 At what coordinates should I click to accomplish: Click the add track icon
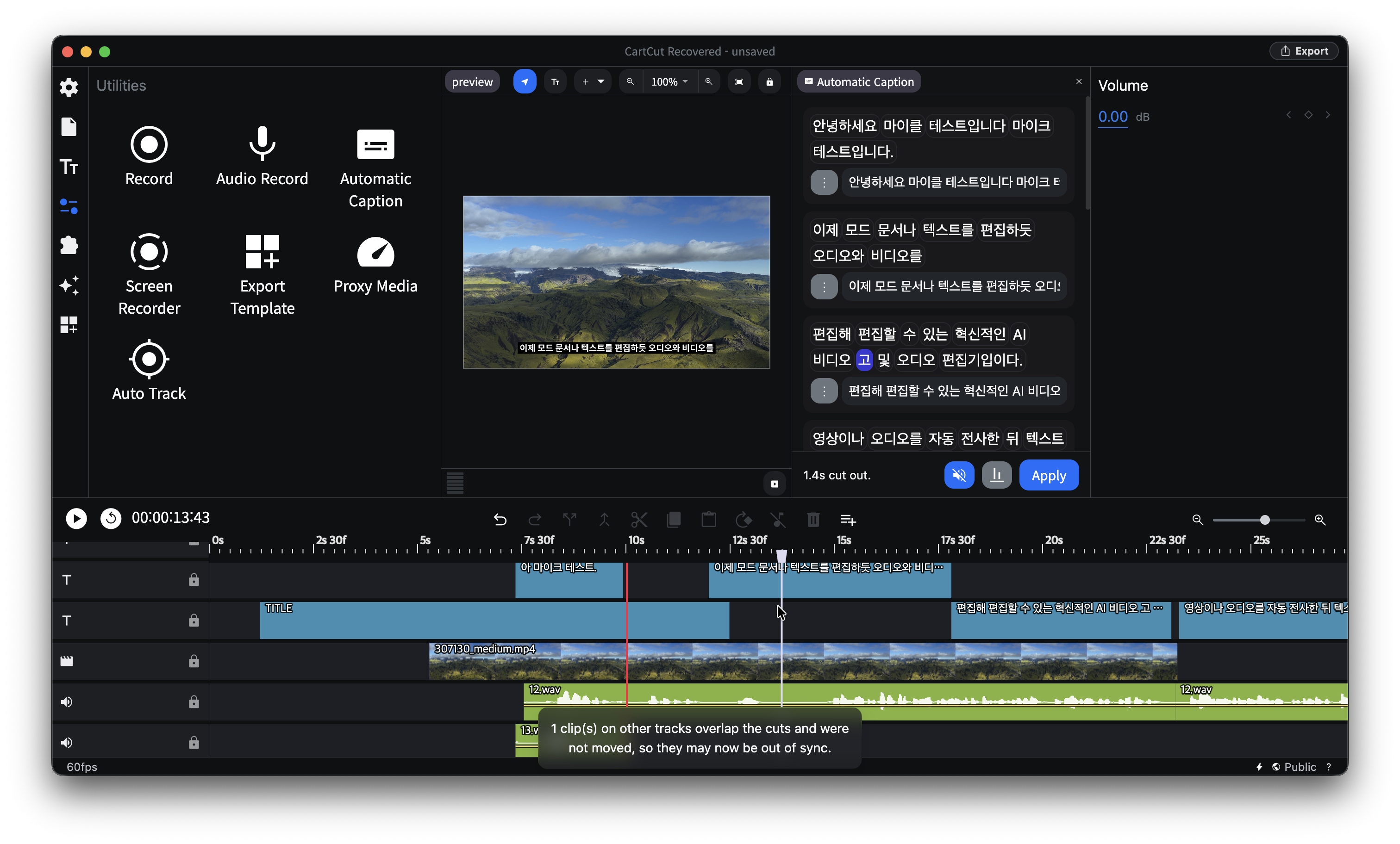click(848, 519)
